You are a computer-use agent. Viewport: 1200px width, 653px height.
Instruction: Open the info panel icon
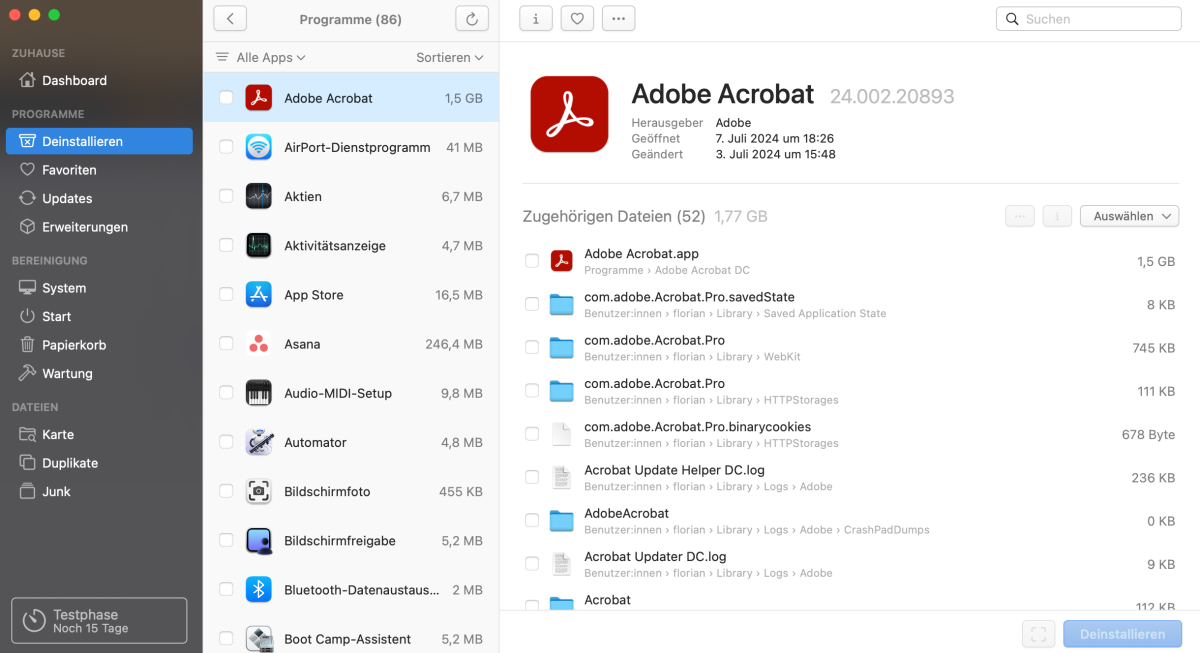[536, 18]
